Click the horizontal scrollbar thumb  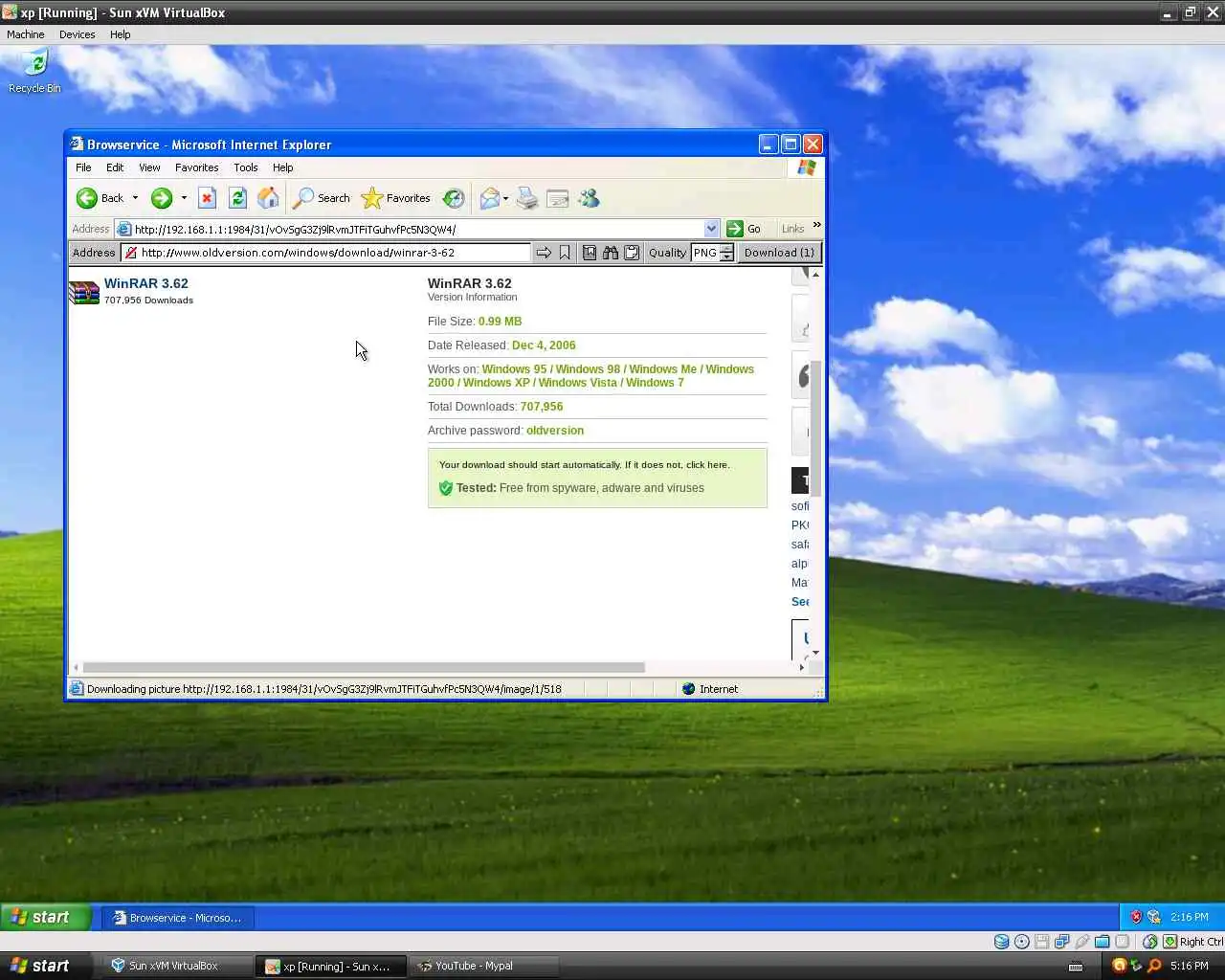pos(364,667)
